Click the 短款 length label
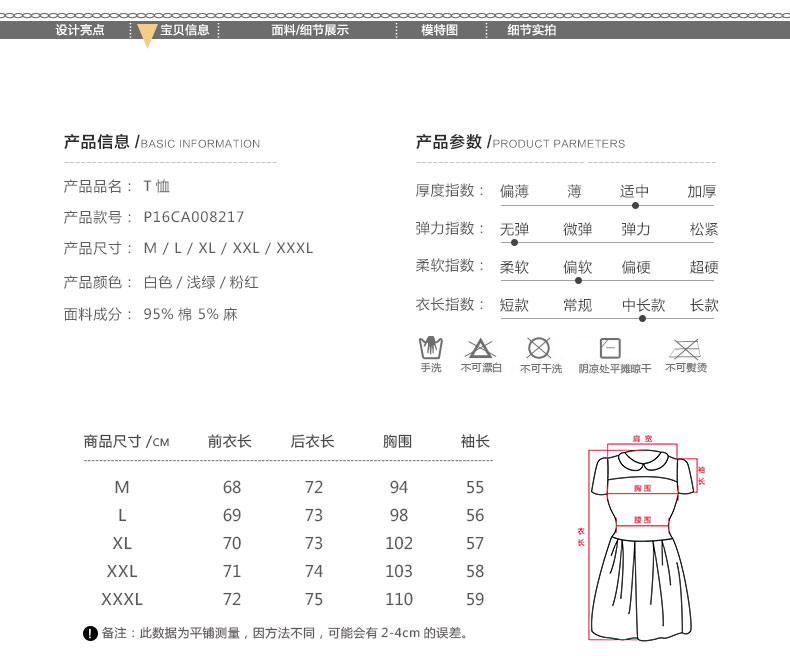Viewport: 790px width, 656px height. tap(514, 305)
